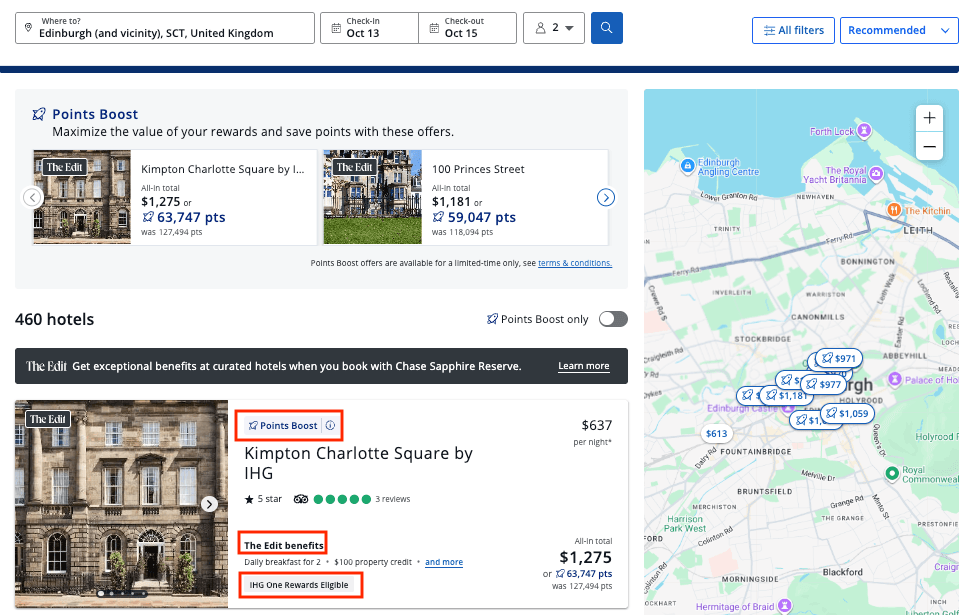Viewport: 966px width, 615px height.
Task: Click Learn more on The Edit banner
Action: [x=583, y=366]
